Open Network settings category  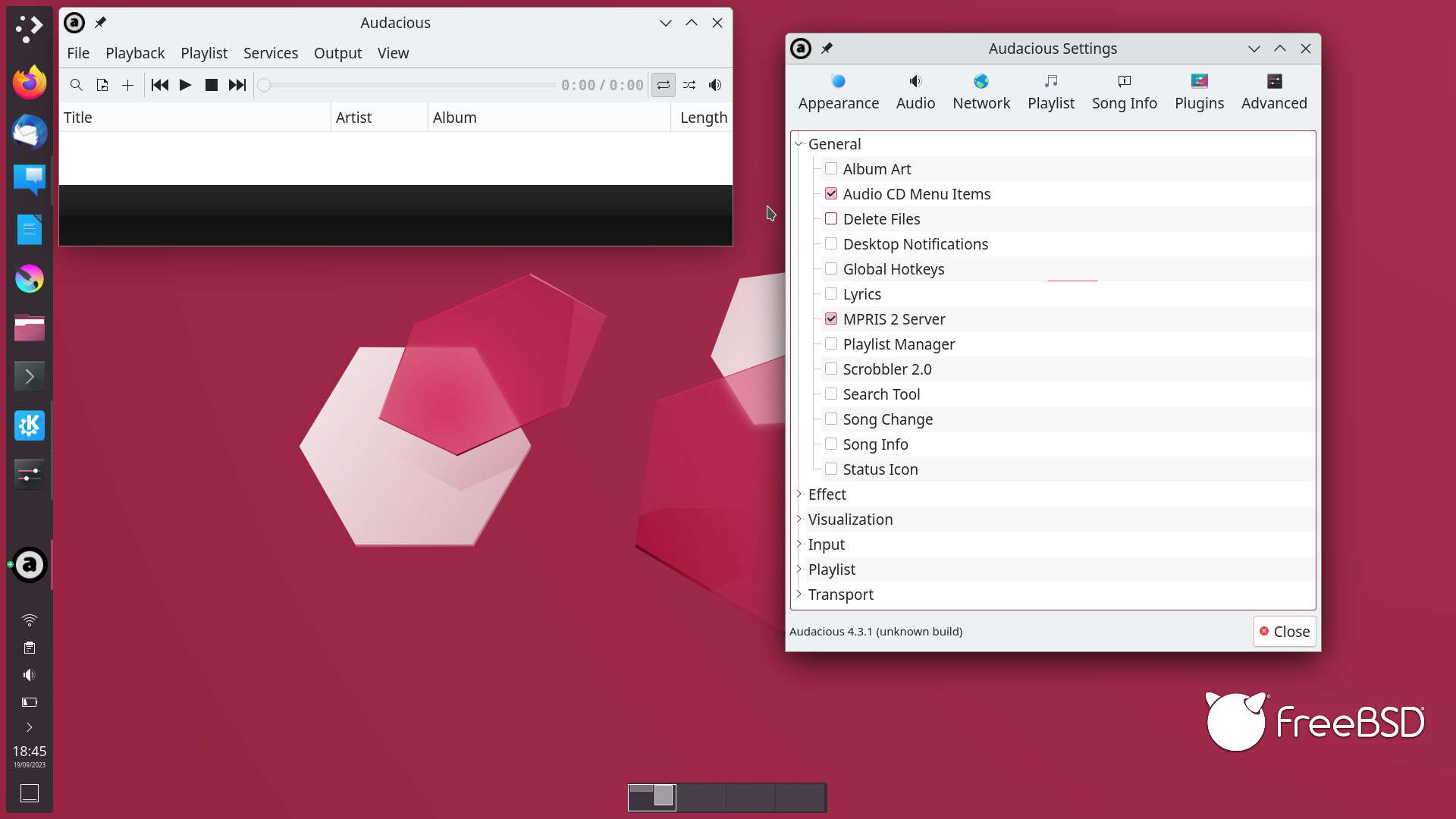981,93
